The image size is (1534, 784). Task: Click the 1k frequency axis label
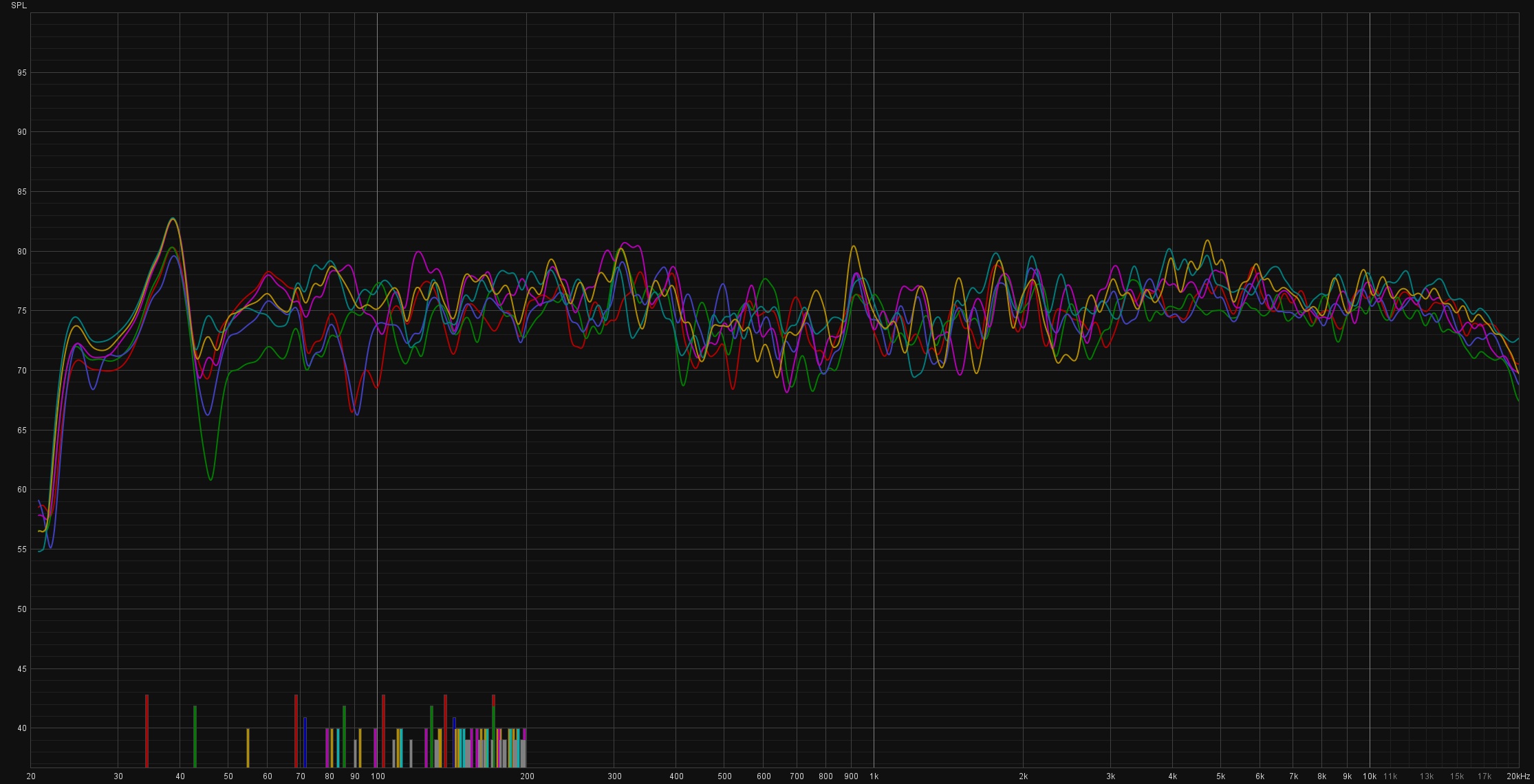pos(874,776)
